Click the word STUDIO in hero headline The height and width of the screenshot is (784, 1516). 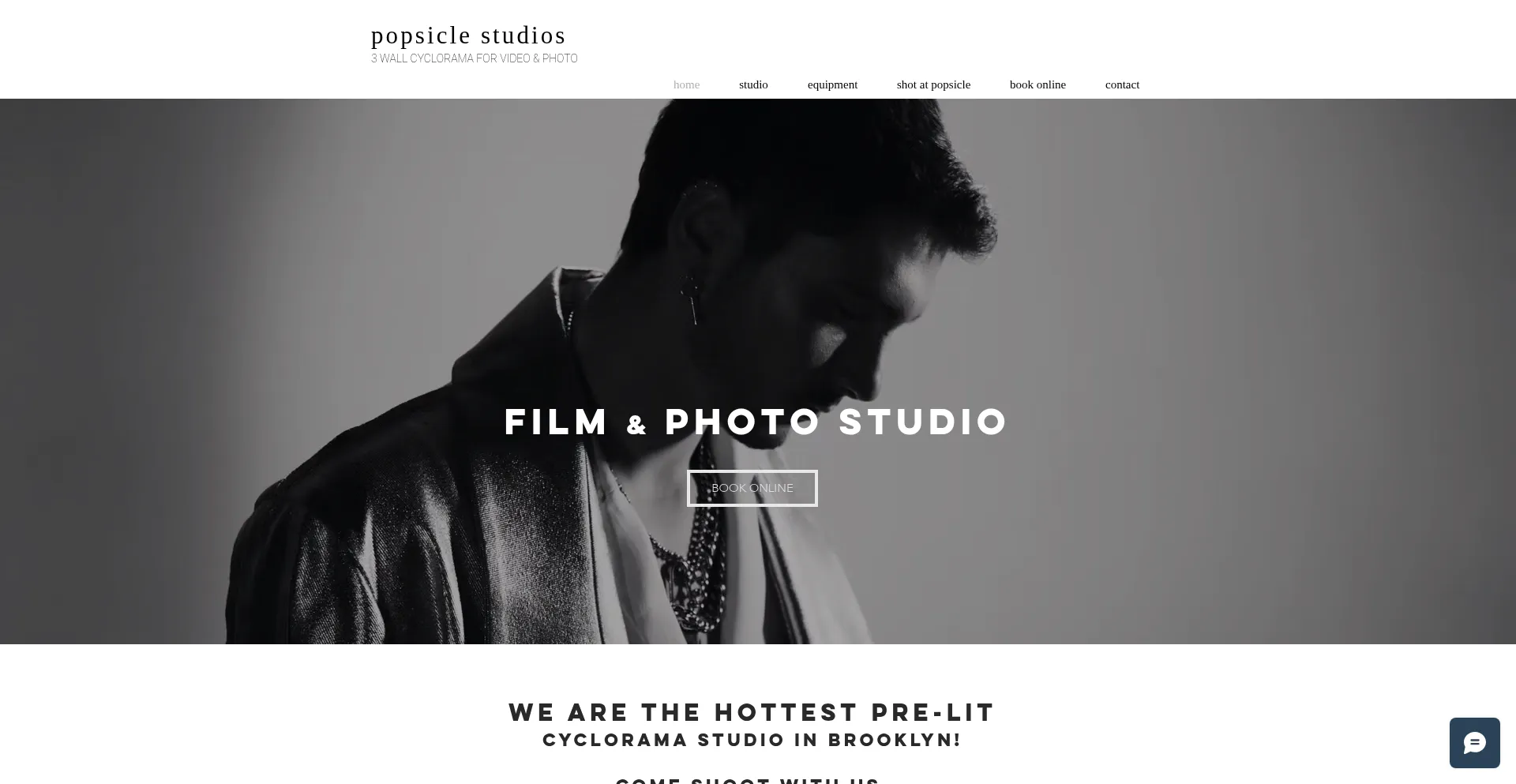tap(924, 422)
